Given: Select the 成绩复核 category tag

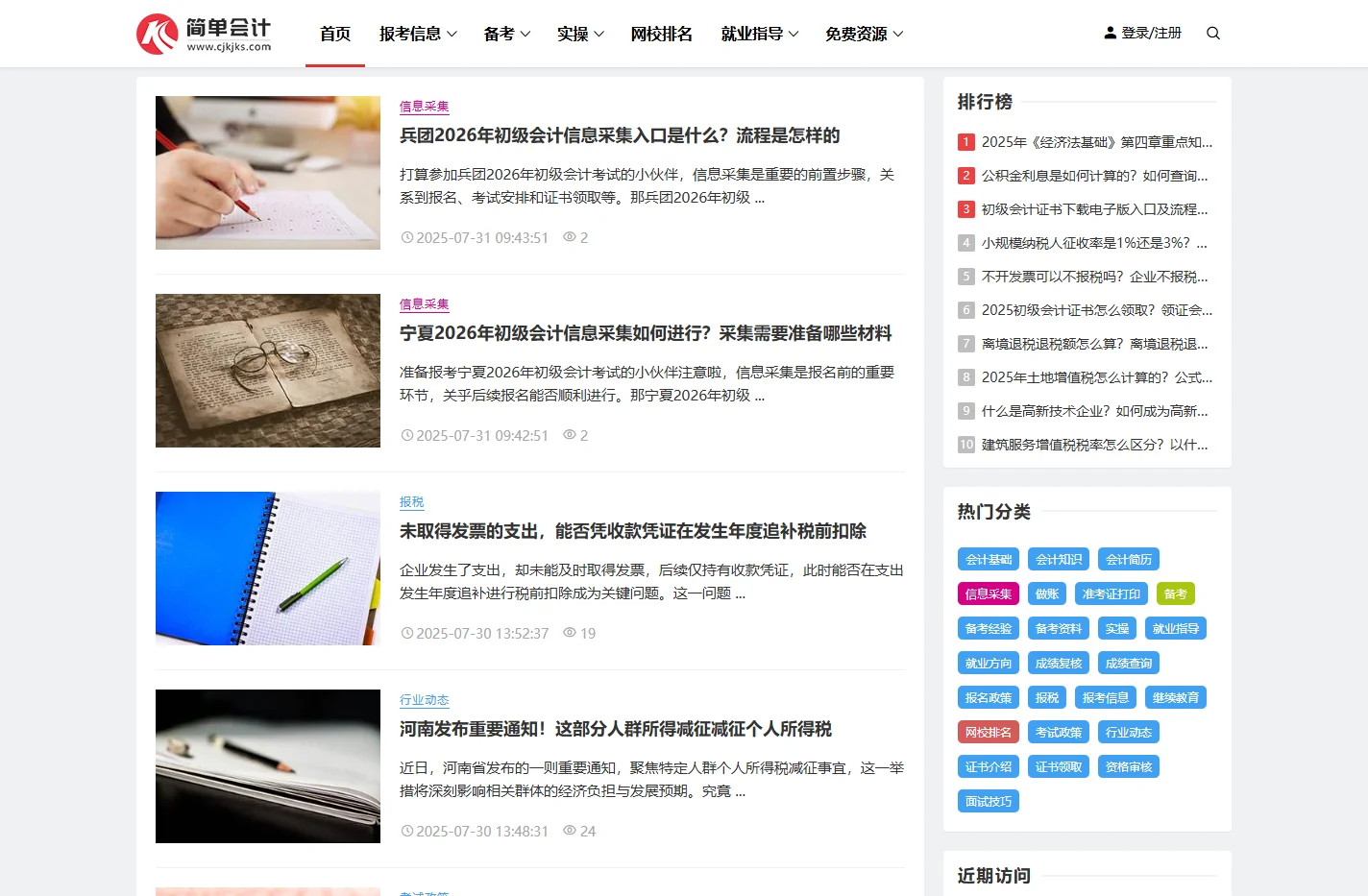Looking at the screenshot, I should point(1059,663).
